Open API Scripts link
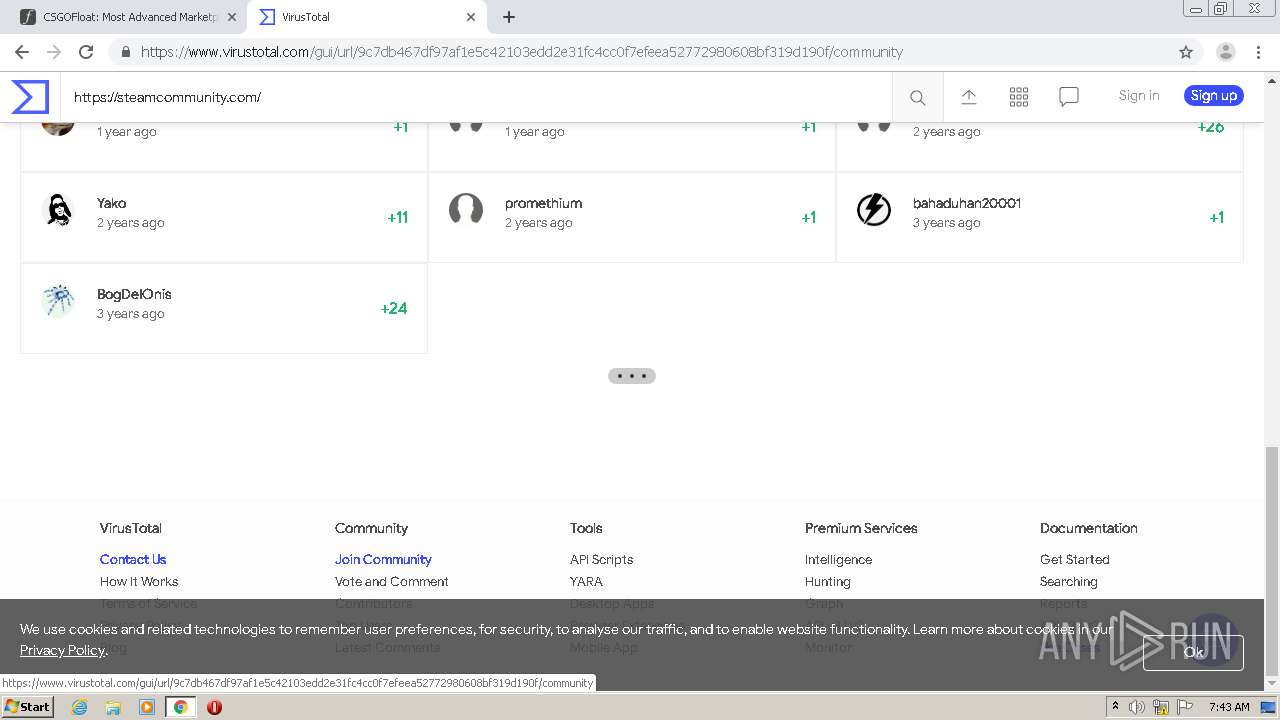This screenshot has height=720, width=1280. (x=602, y=560)
